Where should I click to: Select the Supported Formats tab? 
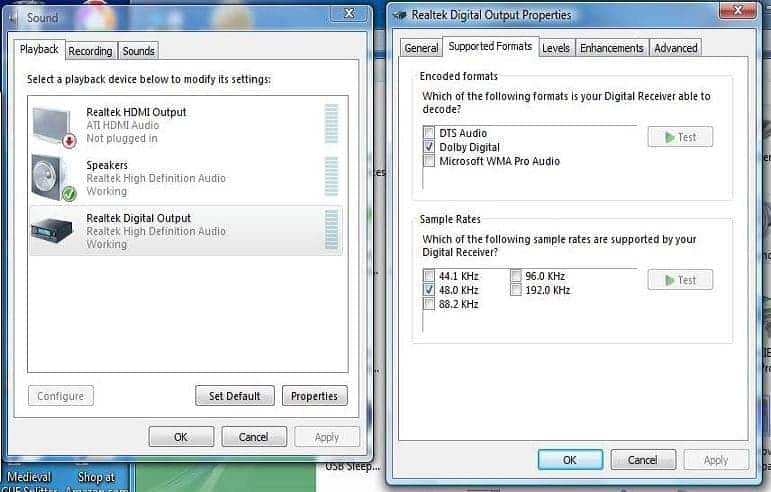coord(490,46)
